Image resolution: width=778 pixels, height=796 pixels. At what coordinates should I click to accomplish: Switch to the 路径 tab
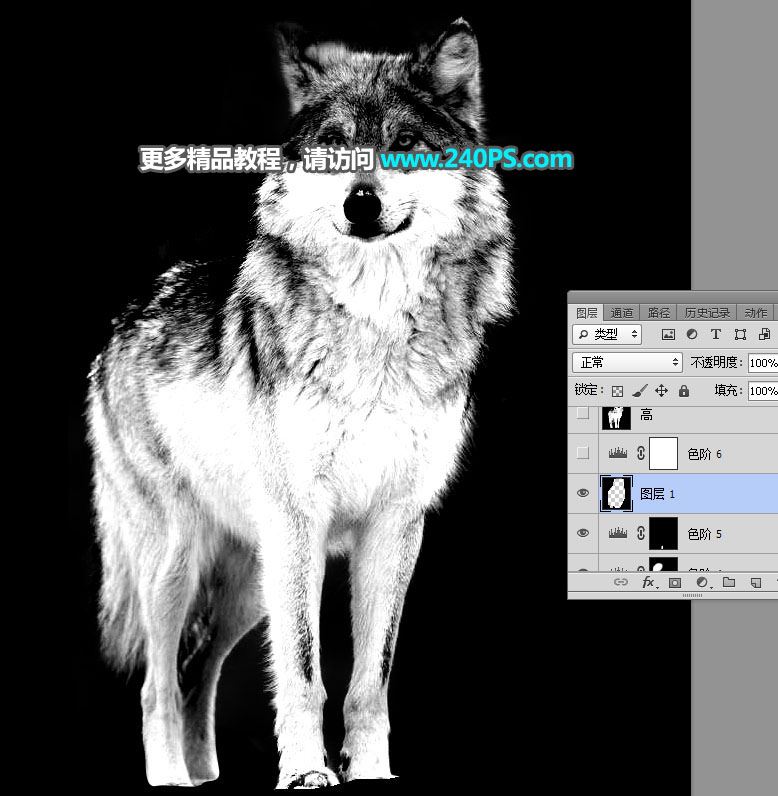pos(659,313)
